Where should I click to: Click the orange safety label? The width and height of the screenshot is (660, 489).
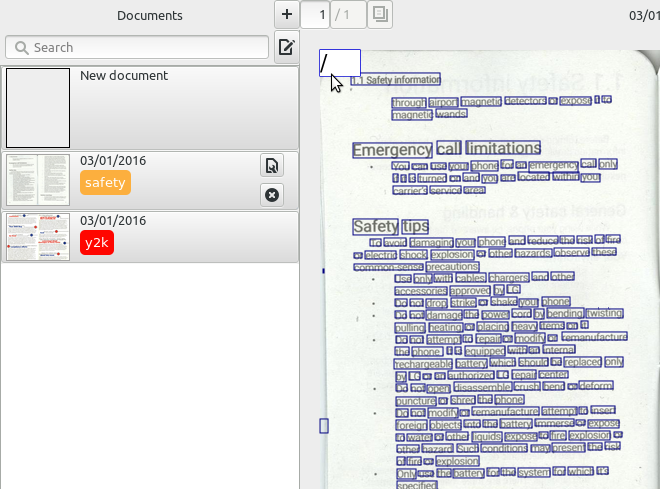tap(105, 183)
